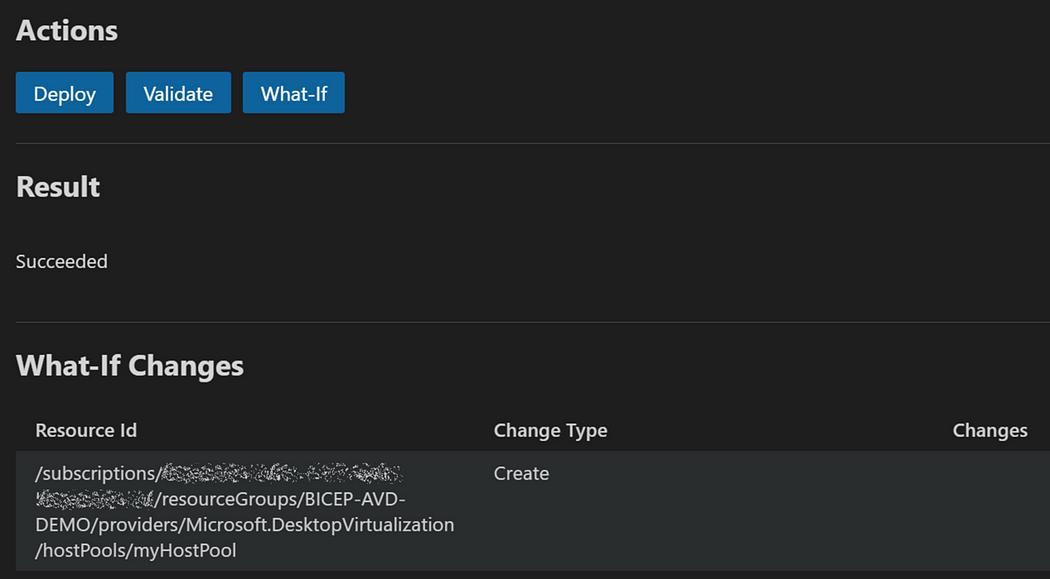The height and width of the screenshot is (579, 1050).
Task: Click the Actions section heading
Action: click(x=67, y=31)
